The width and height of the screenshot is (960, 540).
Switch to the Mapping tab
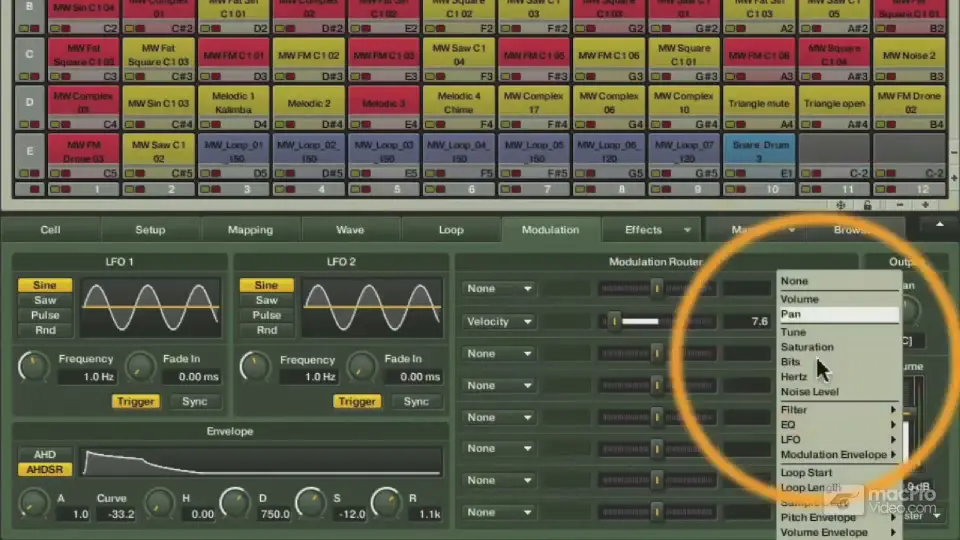(250, 230)
